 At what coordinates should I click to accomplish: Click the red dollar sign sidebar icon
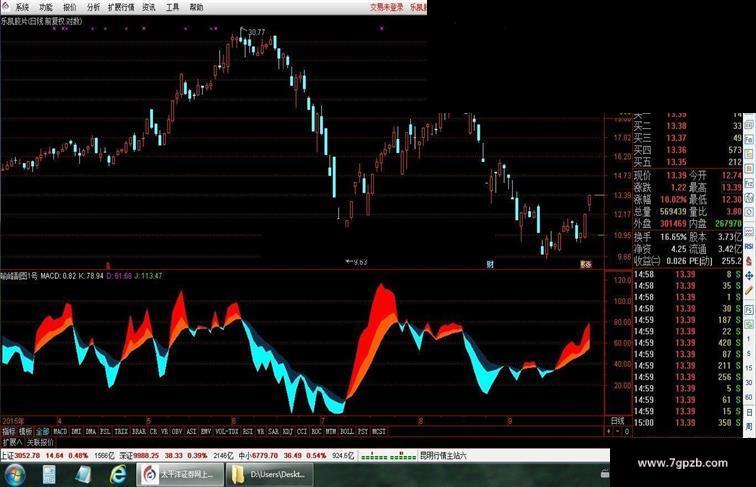click(x=749, y=261)
